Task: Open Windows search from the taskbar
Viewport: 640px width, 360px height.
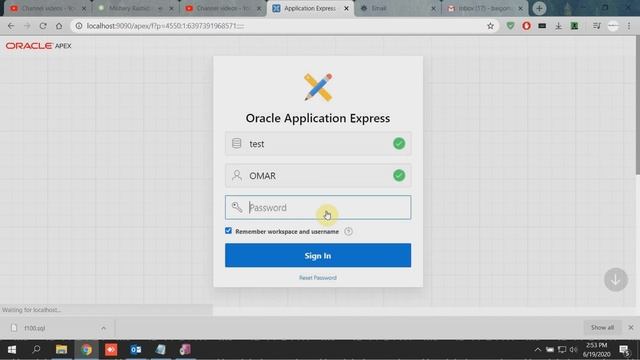Action: (36, 350)
